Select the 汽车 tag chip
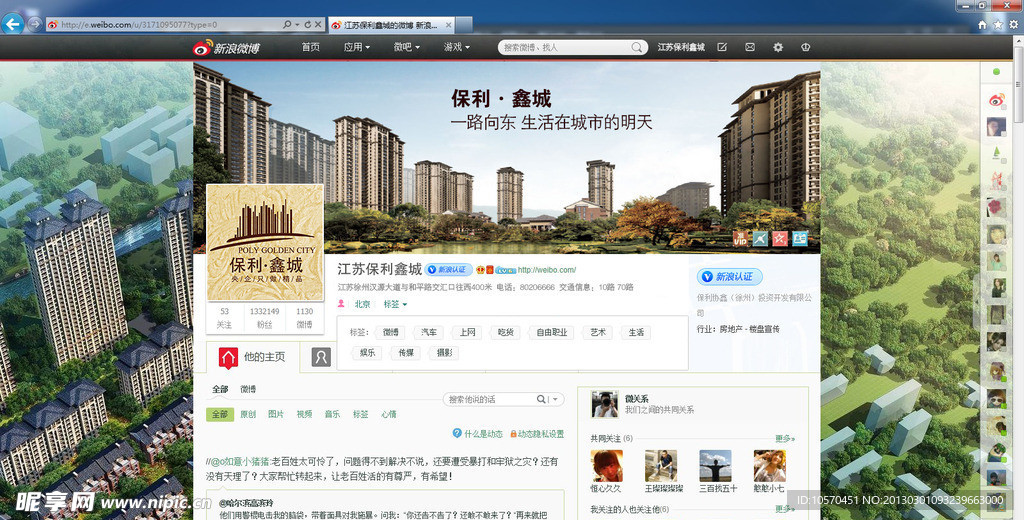The width and height of the screenshot is (1024, 520). (429, 333)
